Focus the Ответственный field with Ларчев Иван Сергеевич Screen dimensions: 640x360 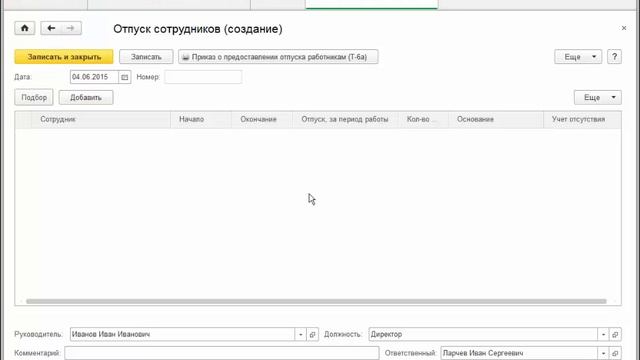click(519, 353)
